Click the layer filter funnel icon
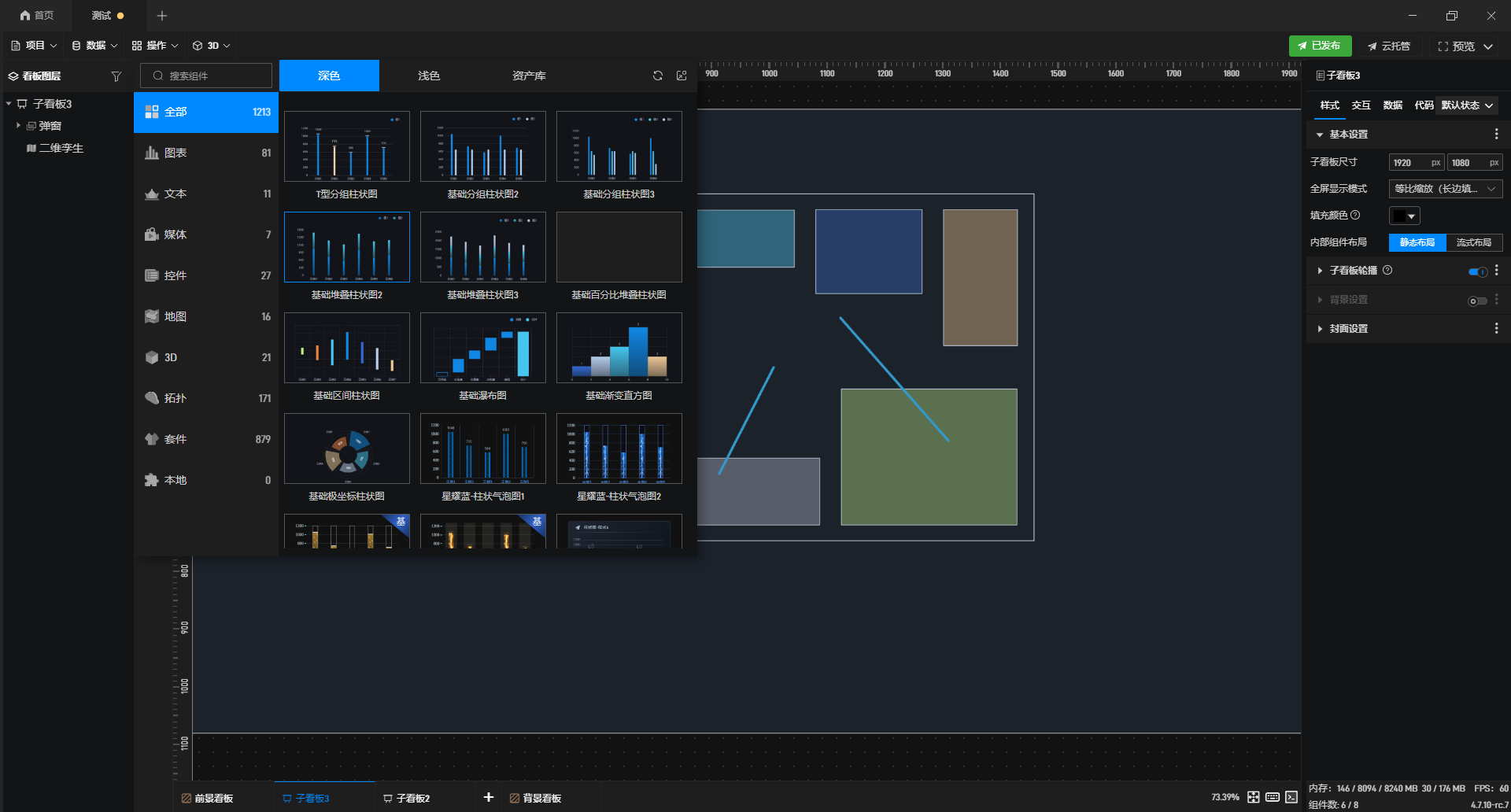This screenshot has height=812, width=1511. (116, 76)
